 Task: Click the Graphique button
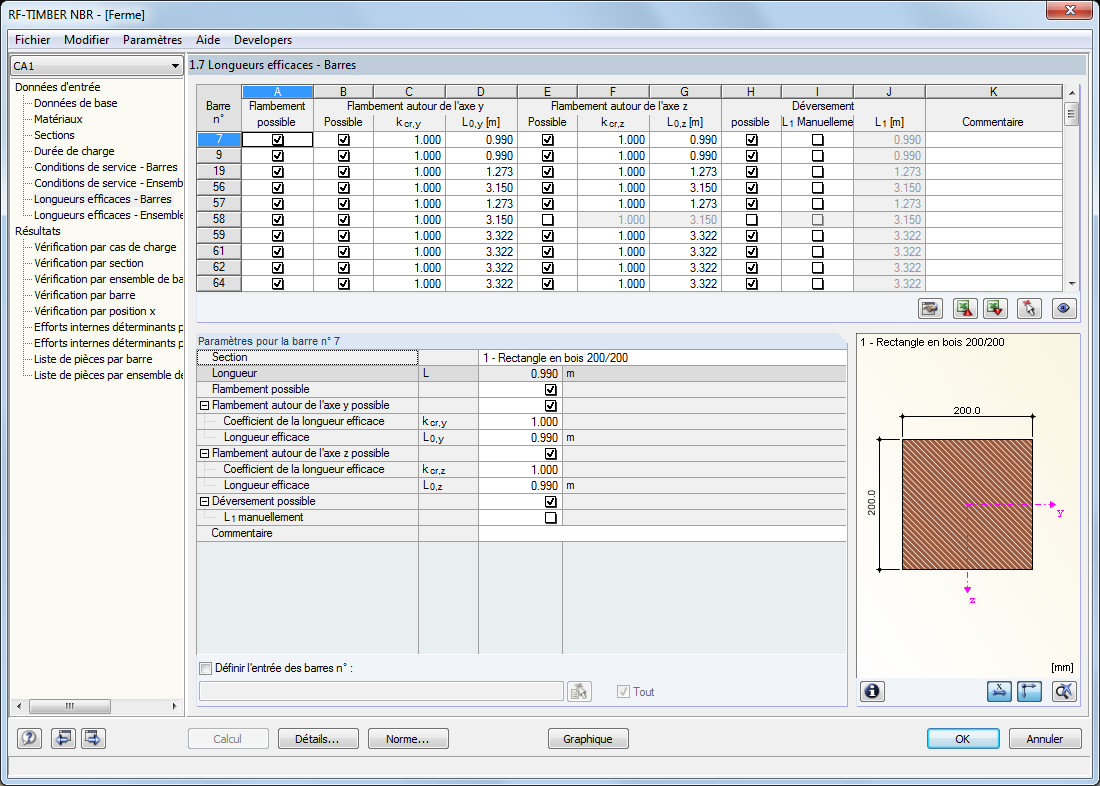point(588,739)
